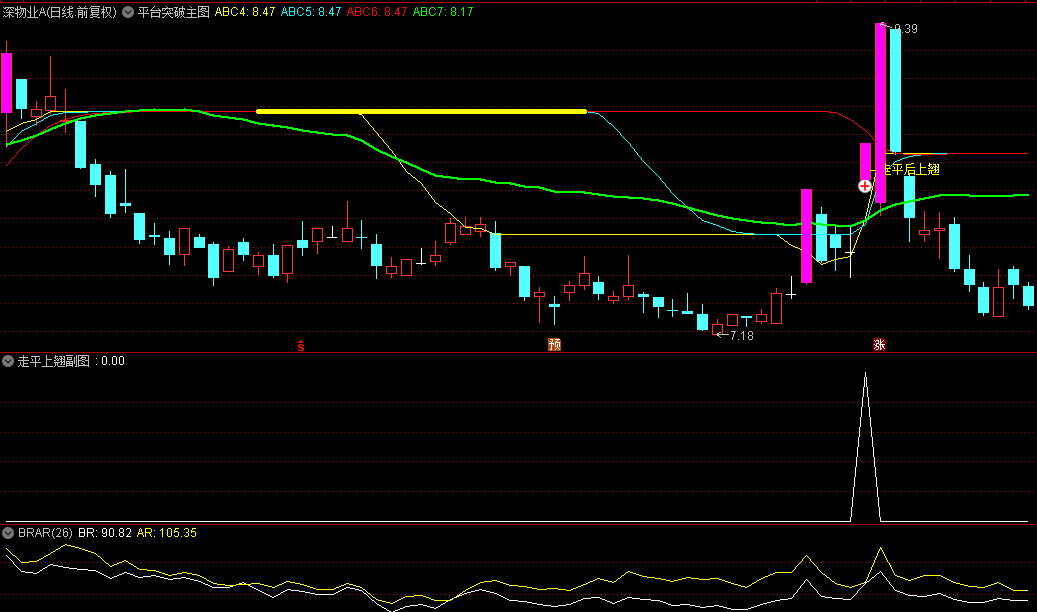Image resolution: width=1037 pixels, height=612 pixels.
Task: Click the thick yellow platform line
Action: tap(421, 112)
